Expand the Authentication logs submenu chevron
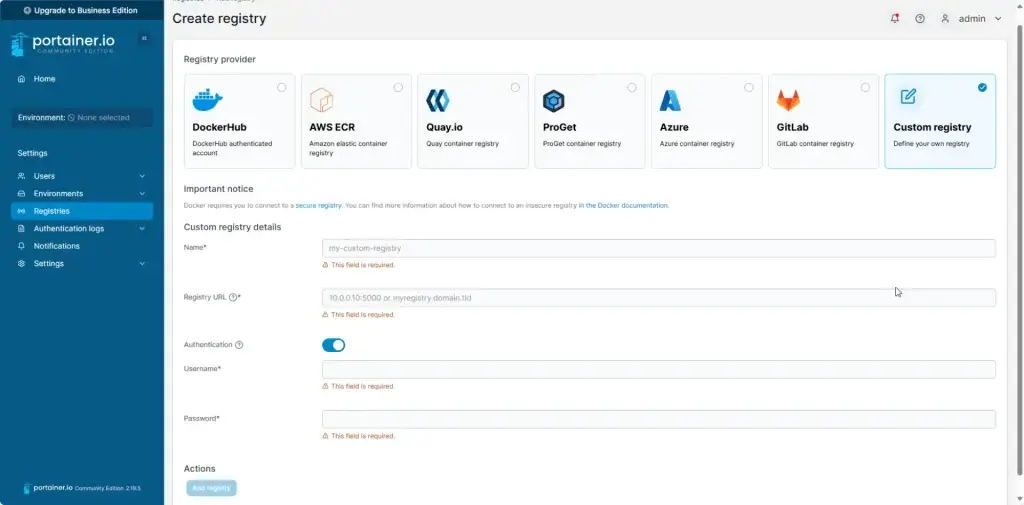The height and width of the screenshot is (505, 1024). (x=142, y=229)
